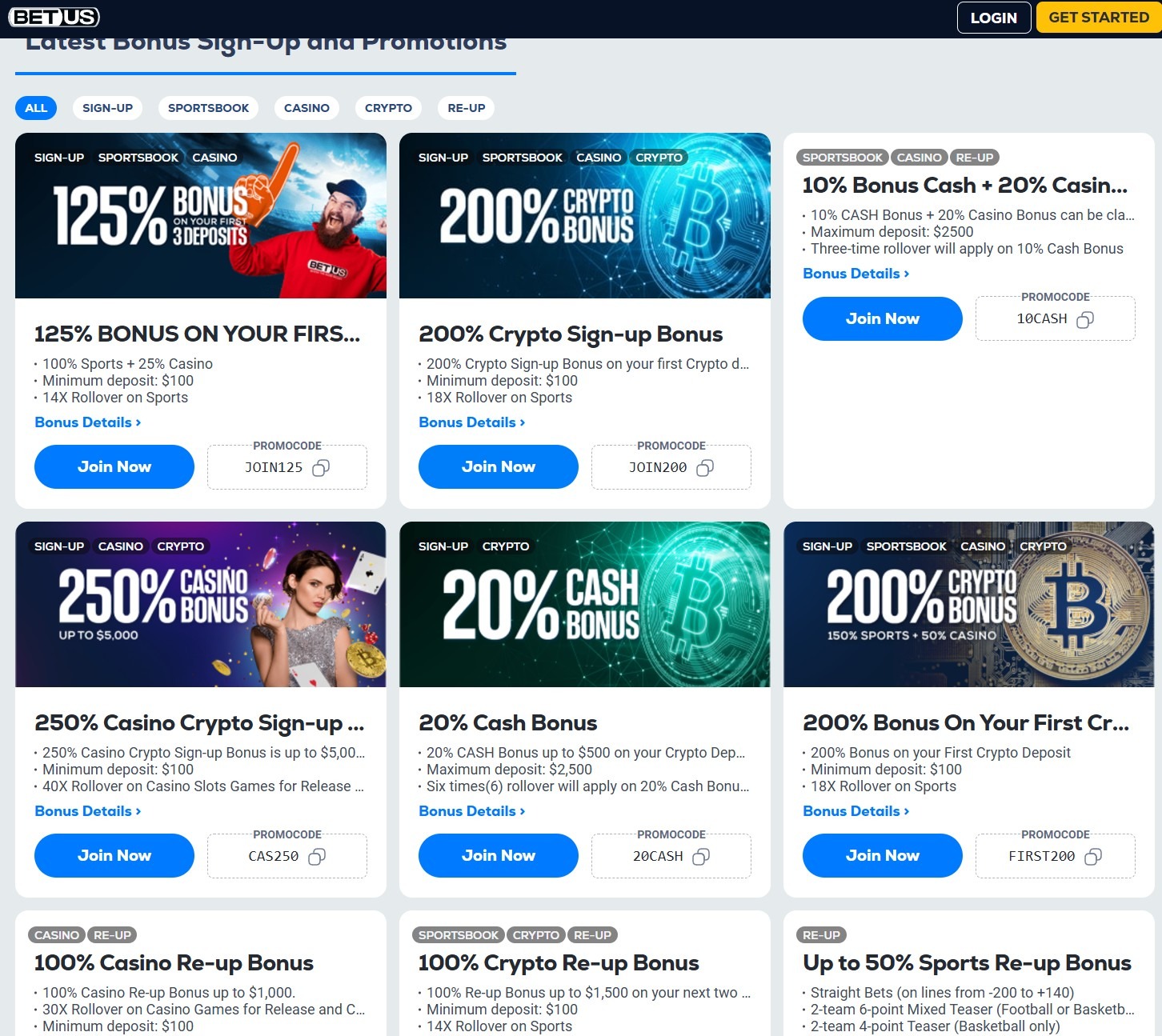Open Bonus Details for 125% bonus
Screen dimensions: 1162x1036
(88, 422)
